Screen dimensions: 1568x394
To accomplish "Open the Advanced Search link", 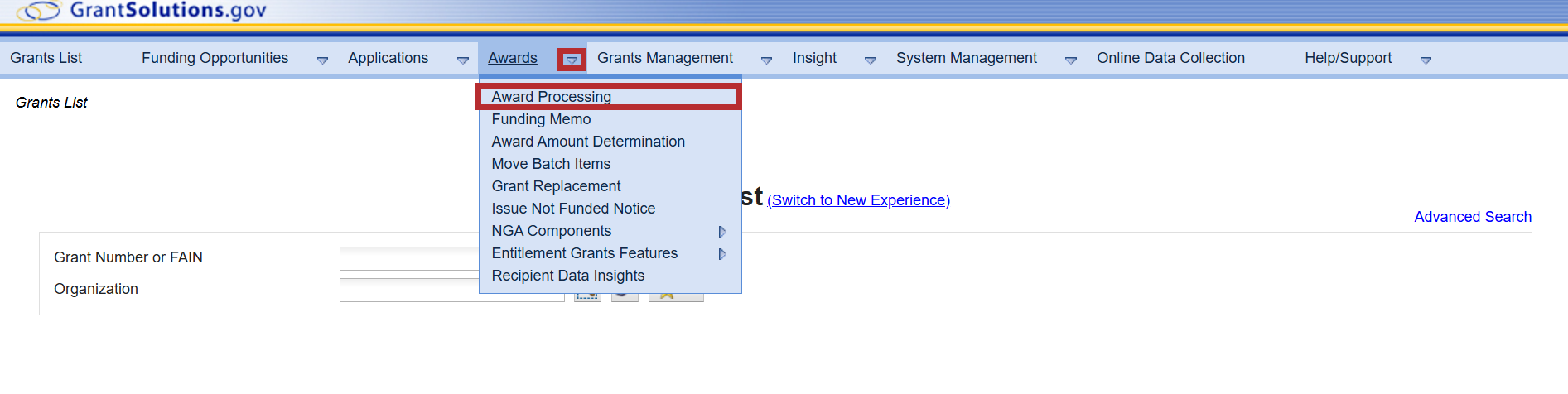I will point(1472,217).
